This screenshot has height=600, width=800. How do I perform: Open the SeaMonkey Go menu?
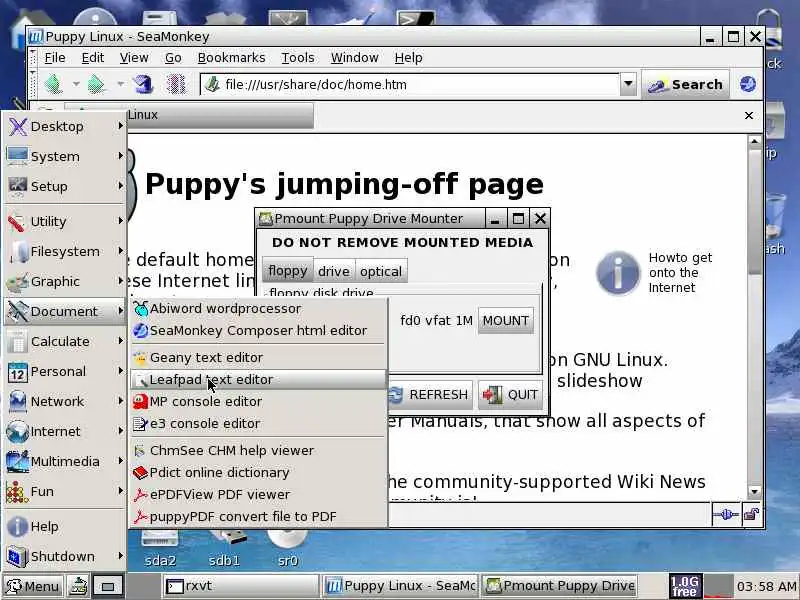coord(173,58)
